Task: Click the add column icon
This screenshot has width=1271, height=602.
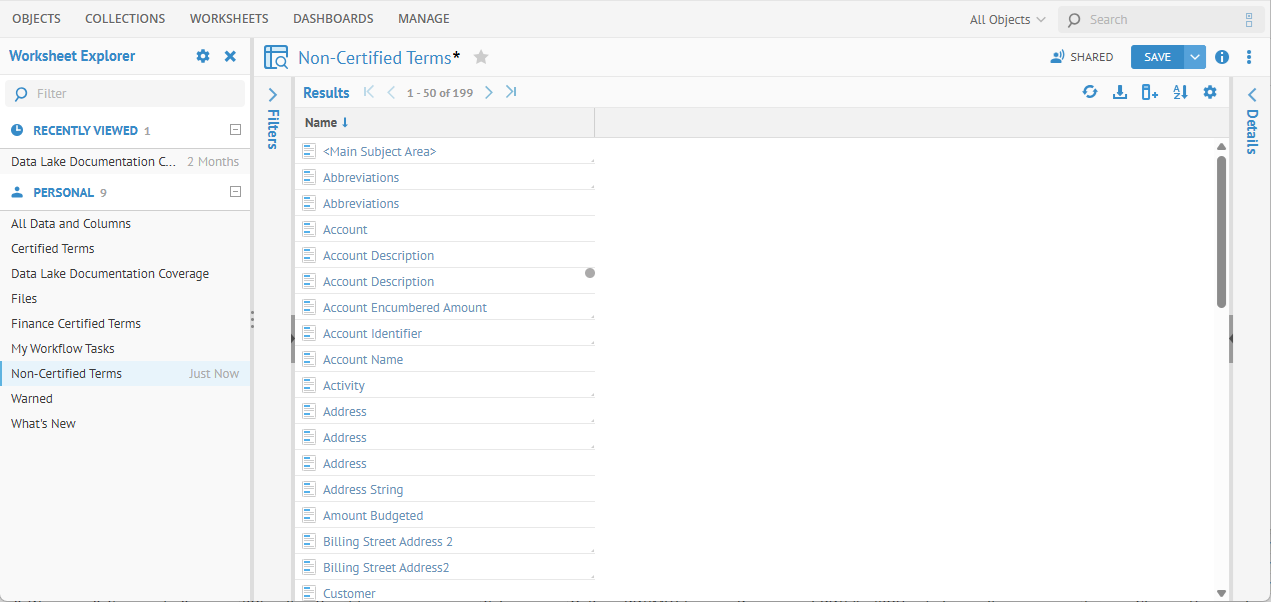Action: click(1150, 92)
